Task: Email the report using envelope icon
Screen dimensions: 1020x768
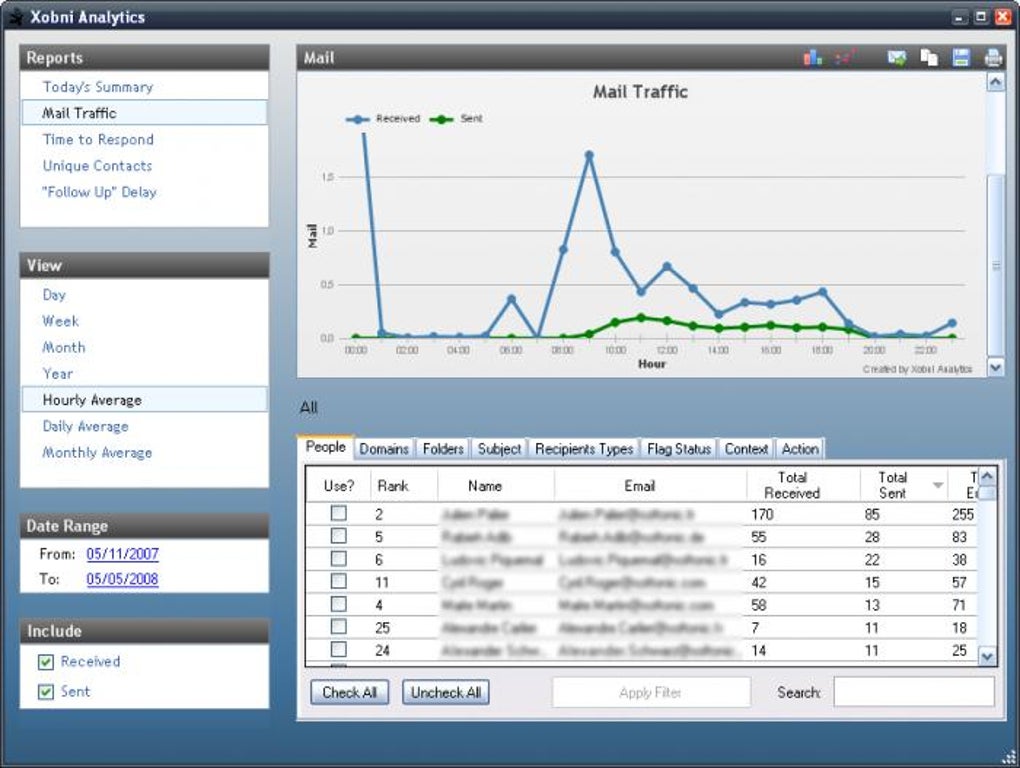Action: 897,58
